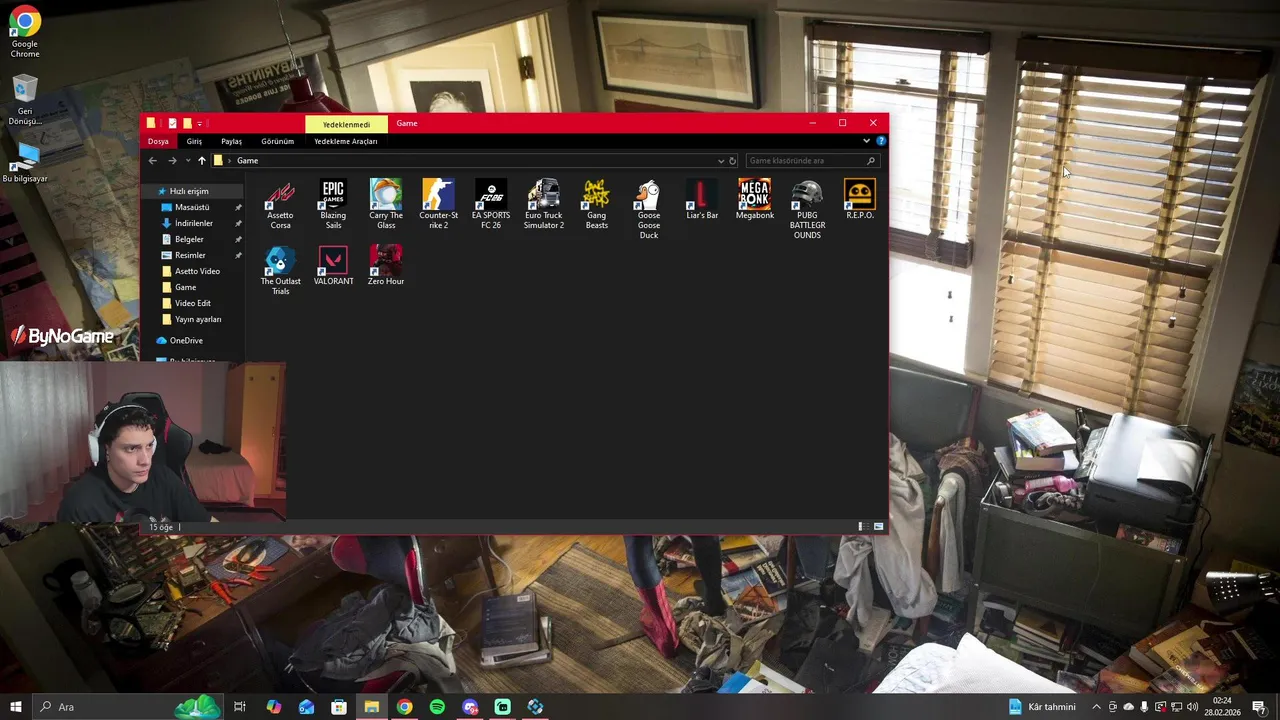Open the Giriş ribbon tab
Screen dimensions: 1280x720
click(x=194, y=141)
